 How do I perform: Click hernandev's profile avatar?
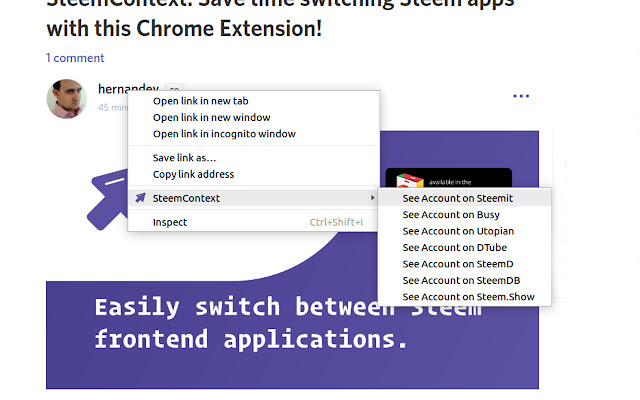[x=67, y=99]
